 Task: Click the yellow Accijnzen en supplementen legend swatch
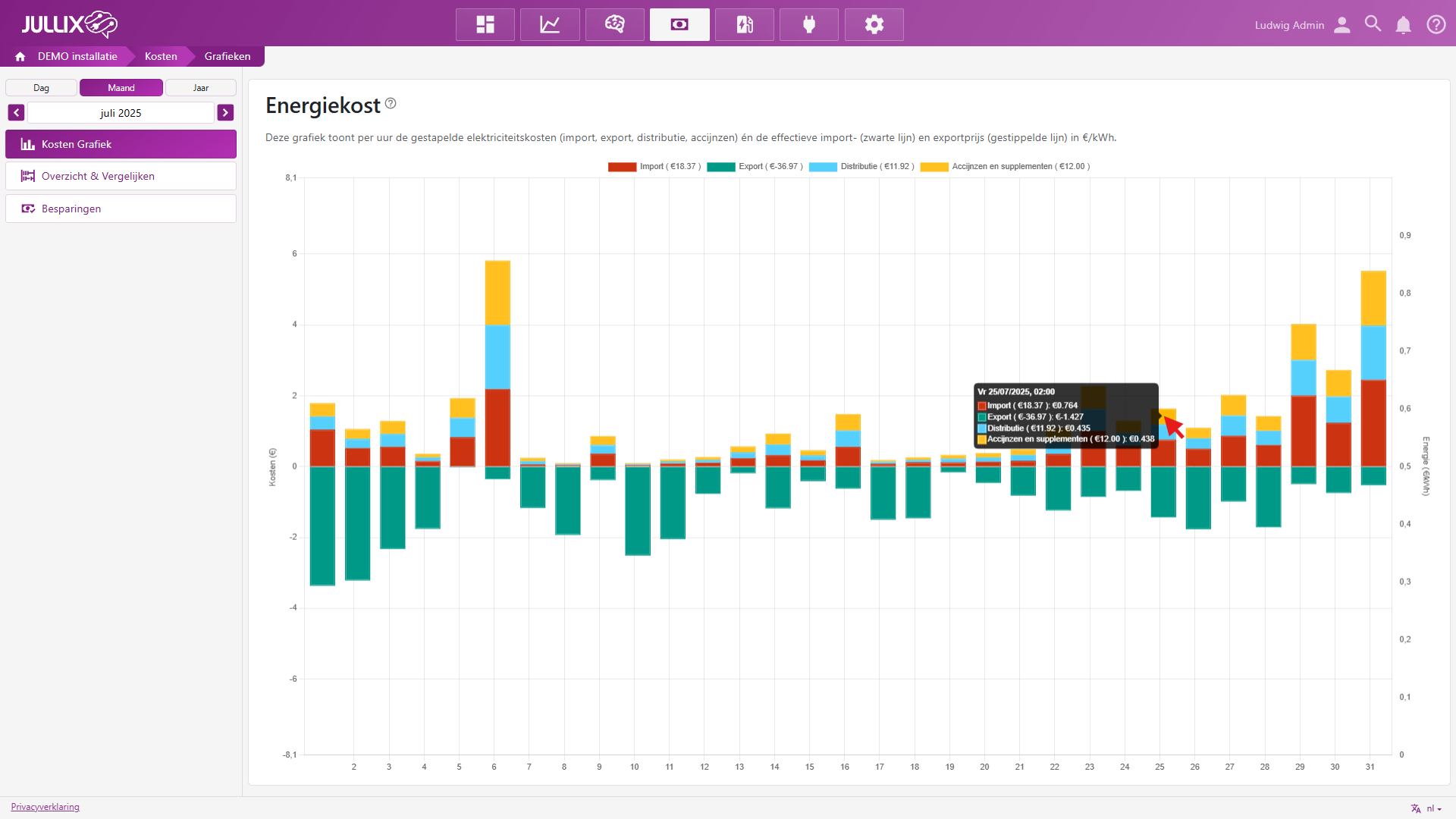point(934,167)
